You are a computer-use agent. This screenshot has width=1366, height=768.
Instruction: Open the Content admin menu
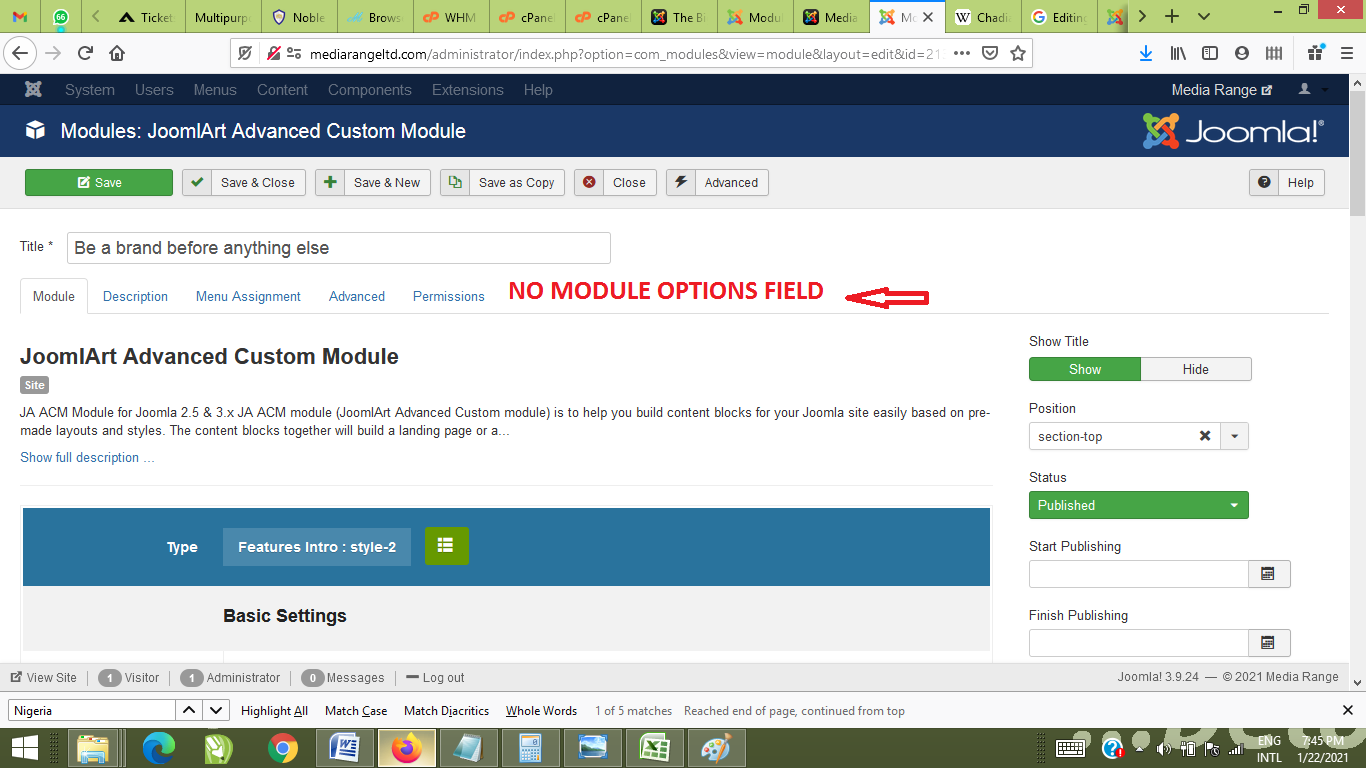pyautogui.click(x=282, y=90)
